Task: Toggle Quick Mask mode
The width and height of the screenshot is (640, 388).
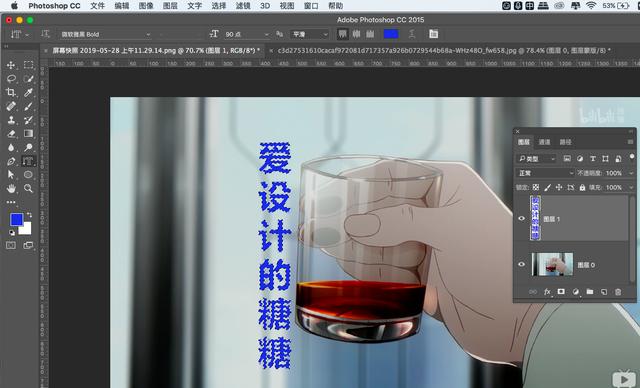Action: [x=11, y=245]
